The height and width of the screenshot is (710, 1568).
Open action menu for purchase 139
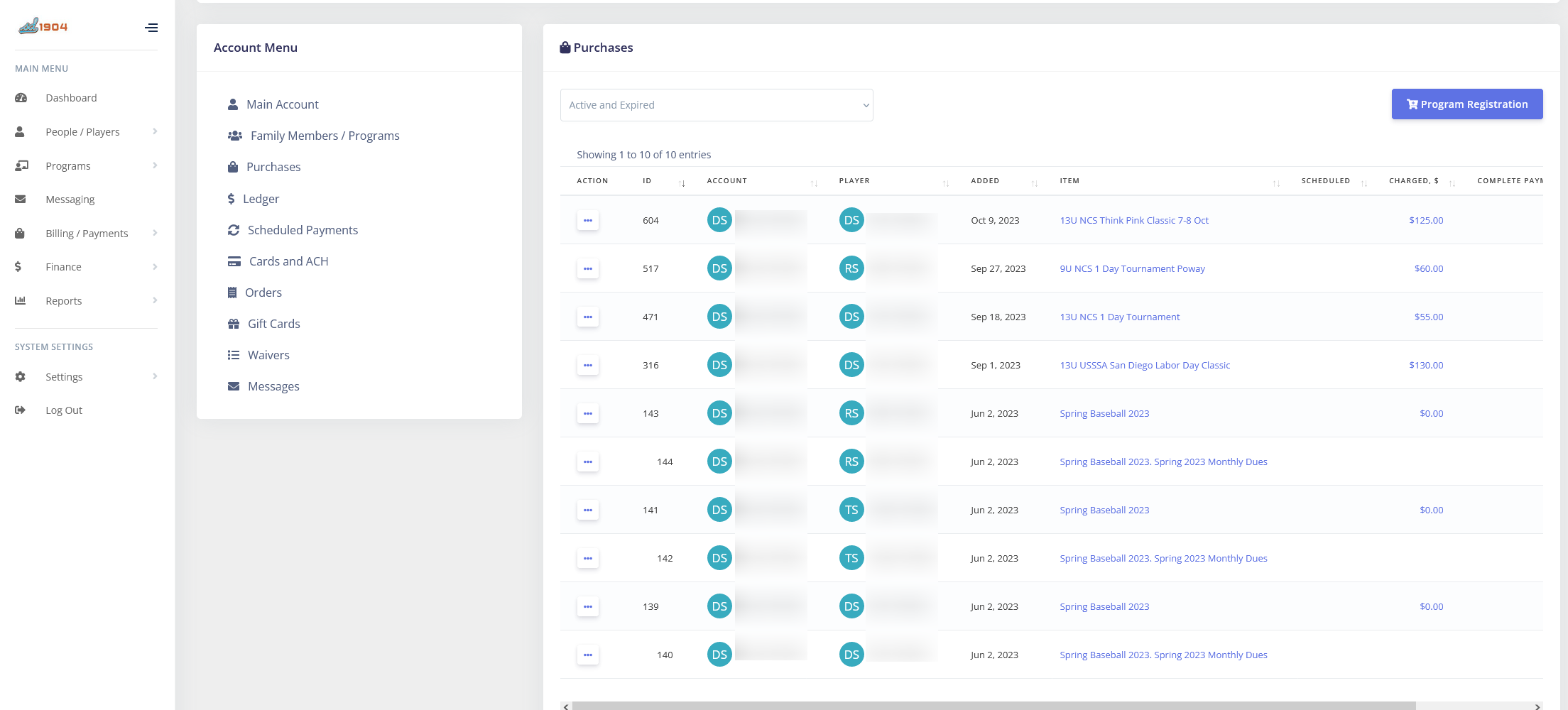click(x=588, y=607)
